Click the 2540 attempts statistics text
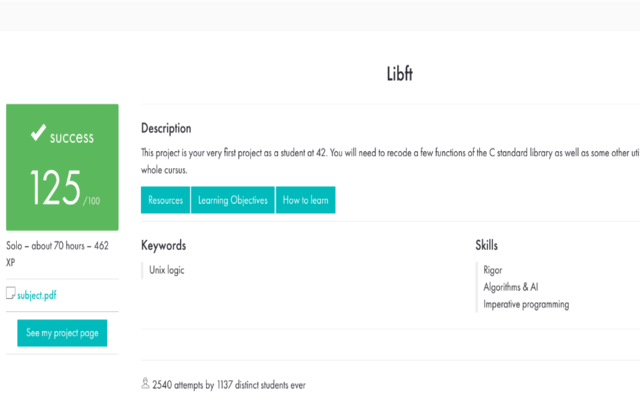Screen dimensions: 640x400 pyautogui.click(x=229, y=385)
